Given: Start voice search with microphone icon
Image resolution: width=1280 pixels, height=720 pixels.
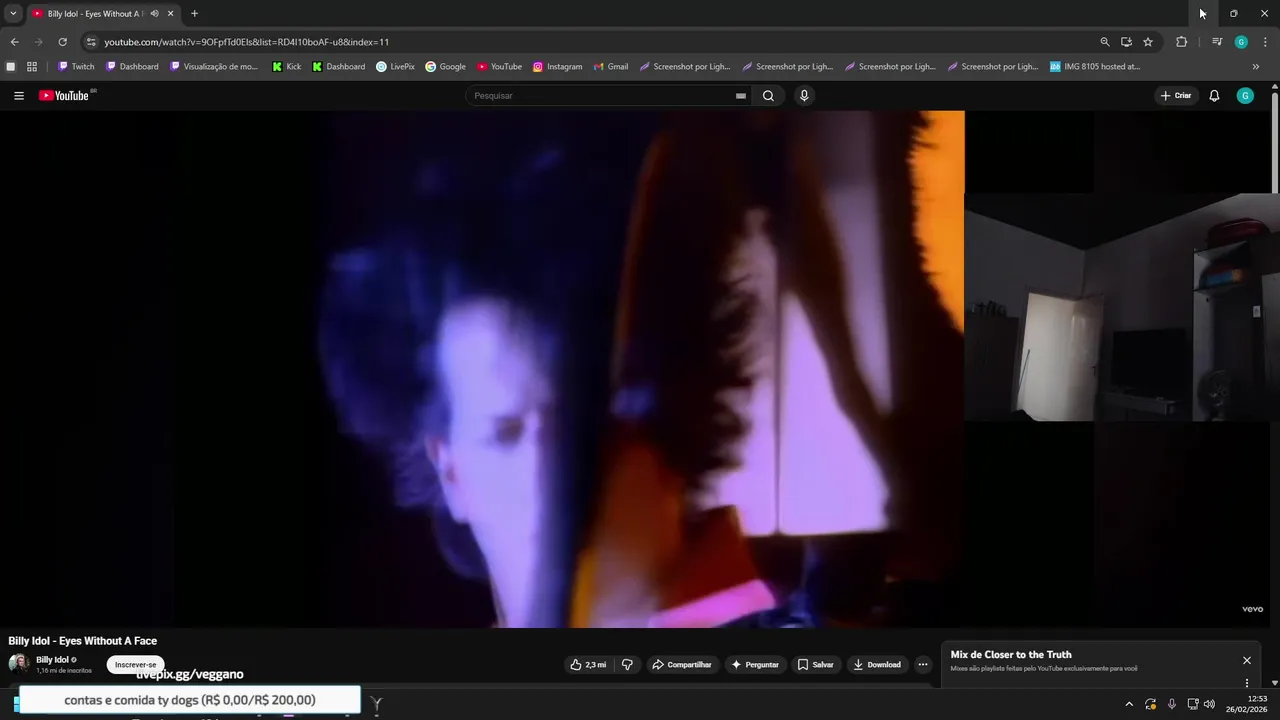Looking at the screenshot, I should point(804,96).
